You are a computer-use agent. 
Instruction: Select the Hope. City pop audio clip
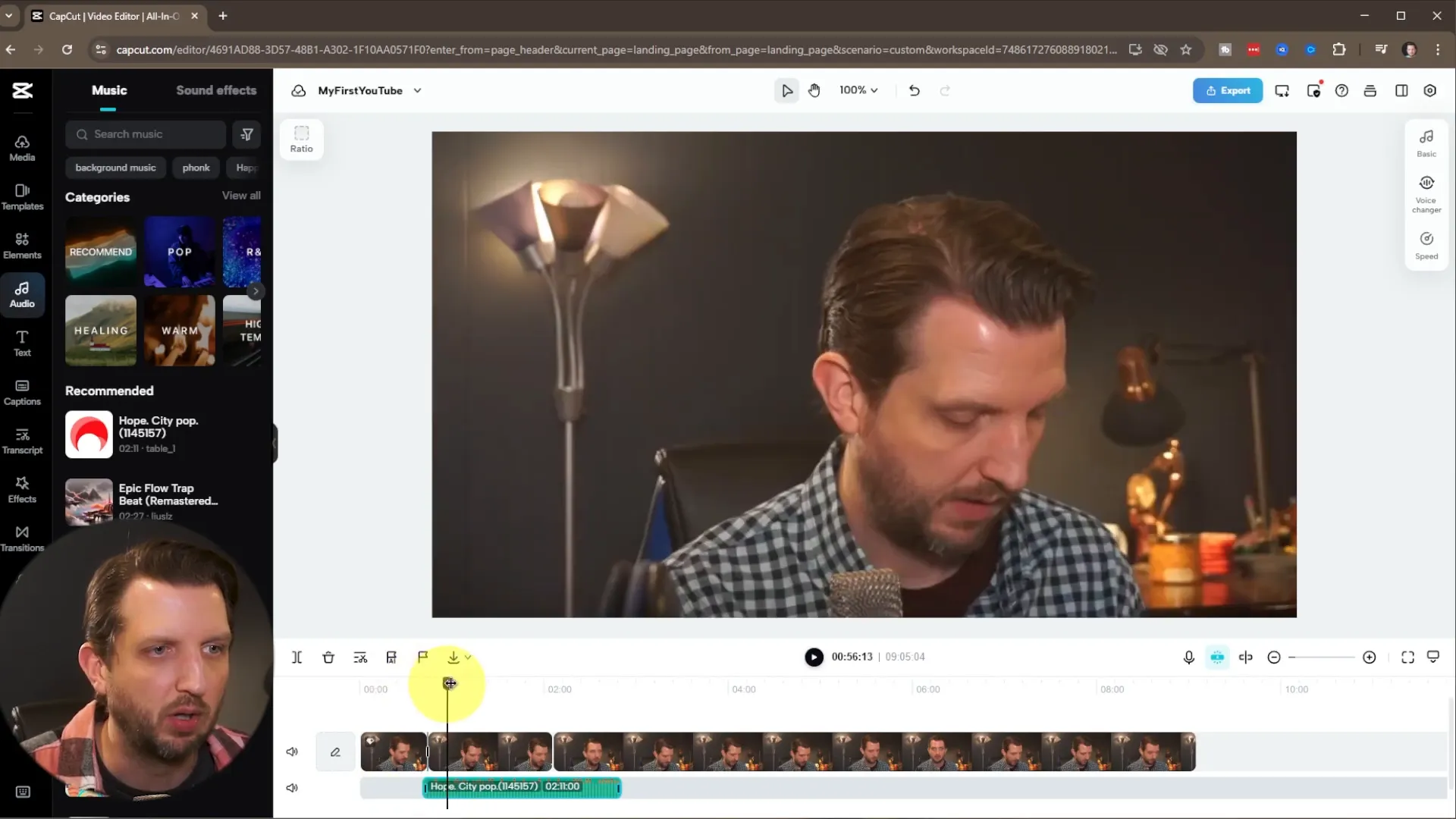[522, 788]
